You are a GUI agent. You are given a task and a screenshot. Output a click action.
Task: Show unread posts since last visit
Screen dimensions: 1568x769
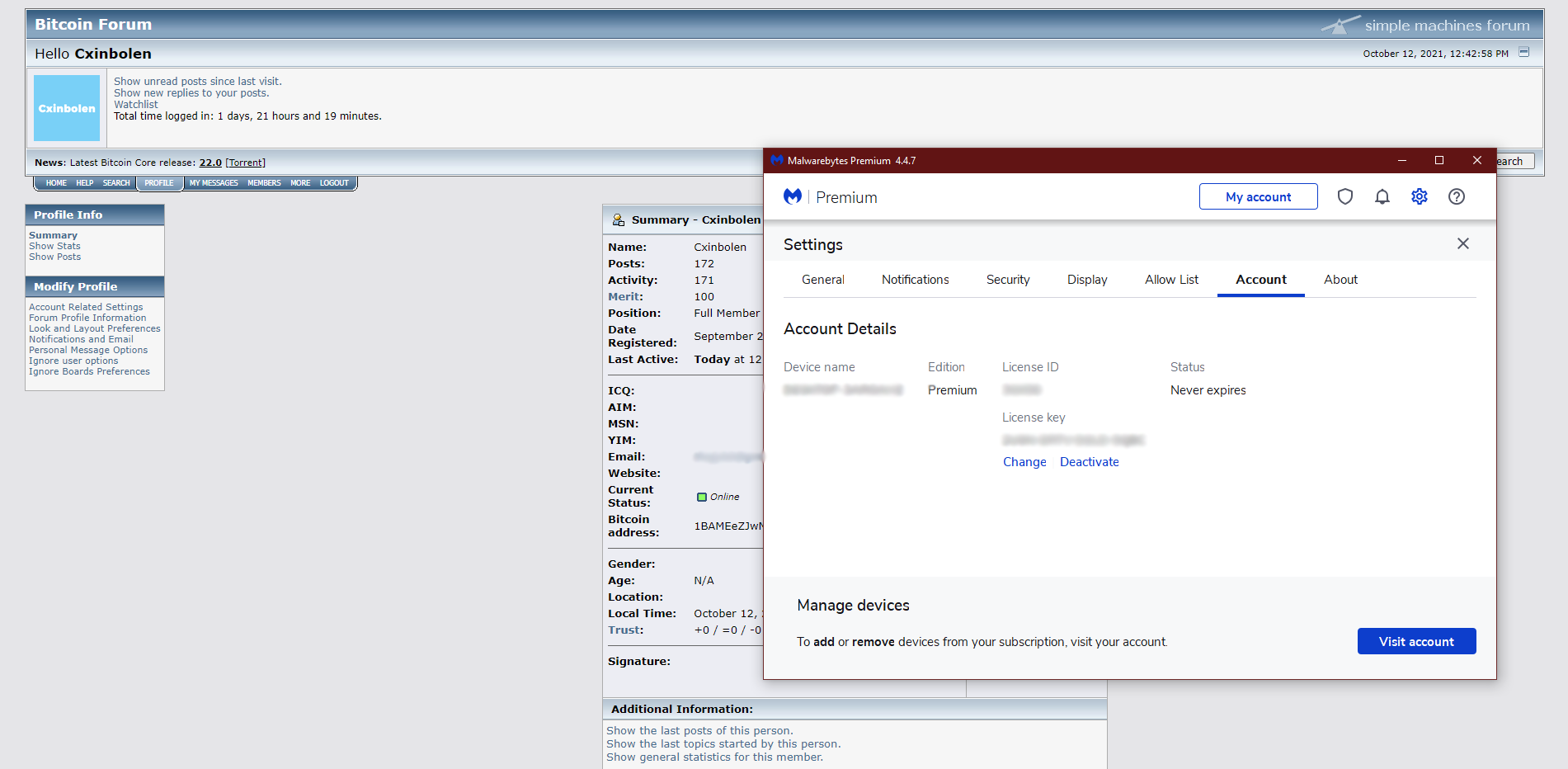point(198,81)
